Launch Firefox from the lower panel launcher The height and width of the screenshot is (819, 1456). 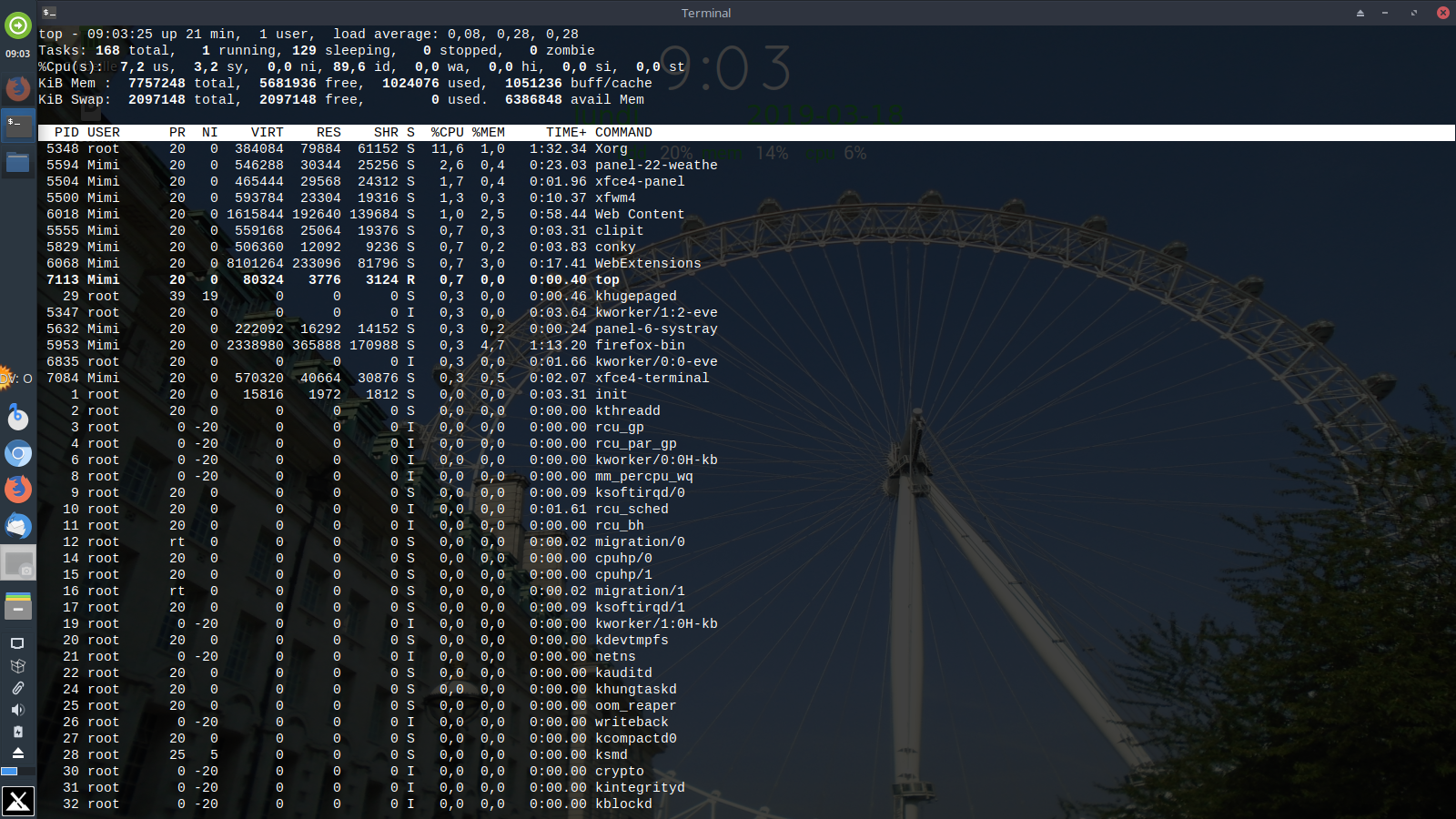(x=18, y=489)
